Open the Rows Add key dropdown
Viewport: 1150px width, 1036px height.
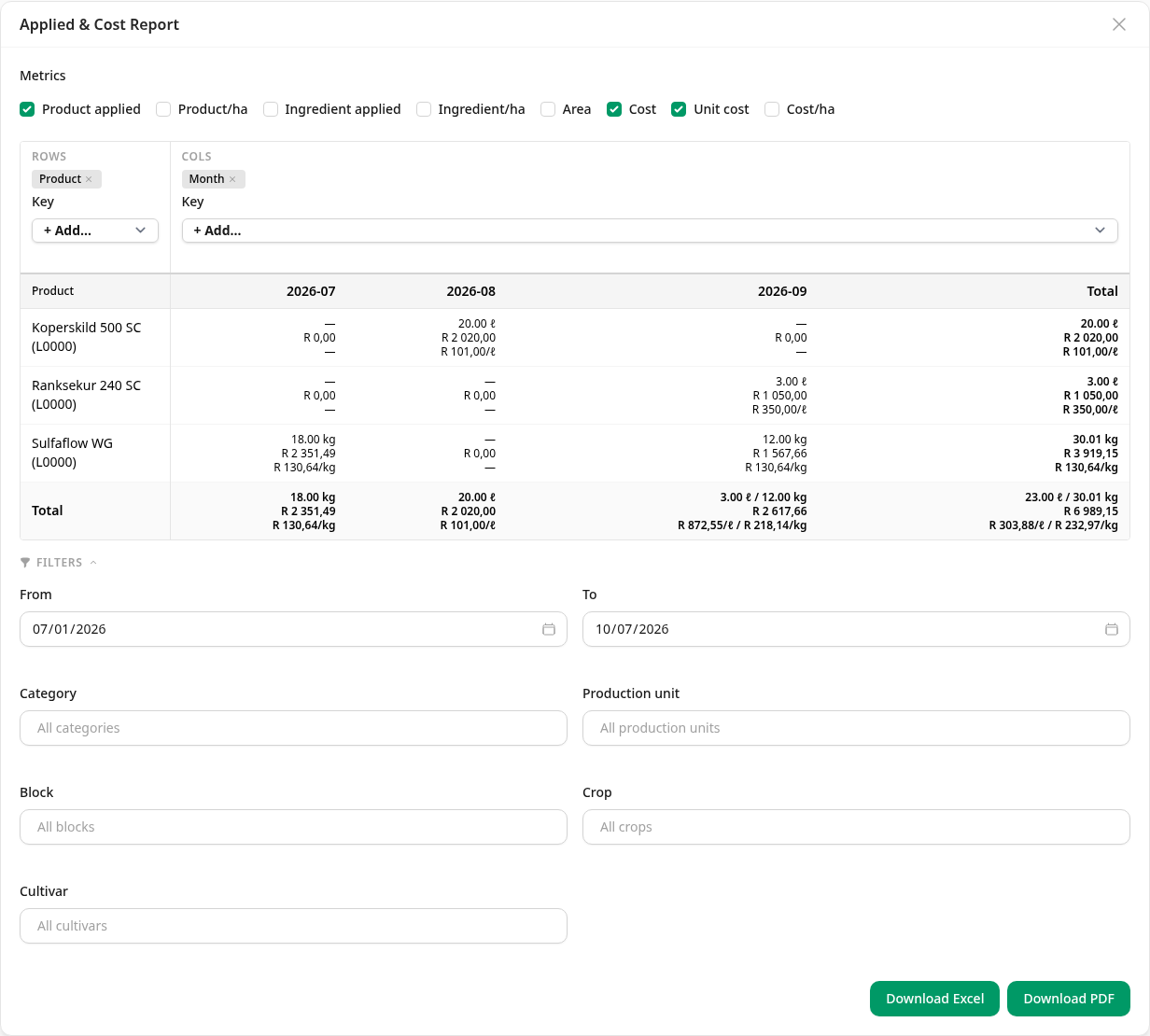(x=95, y=231)
